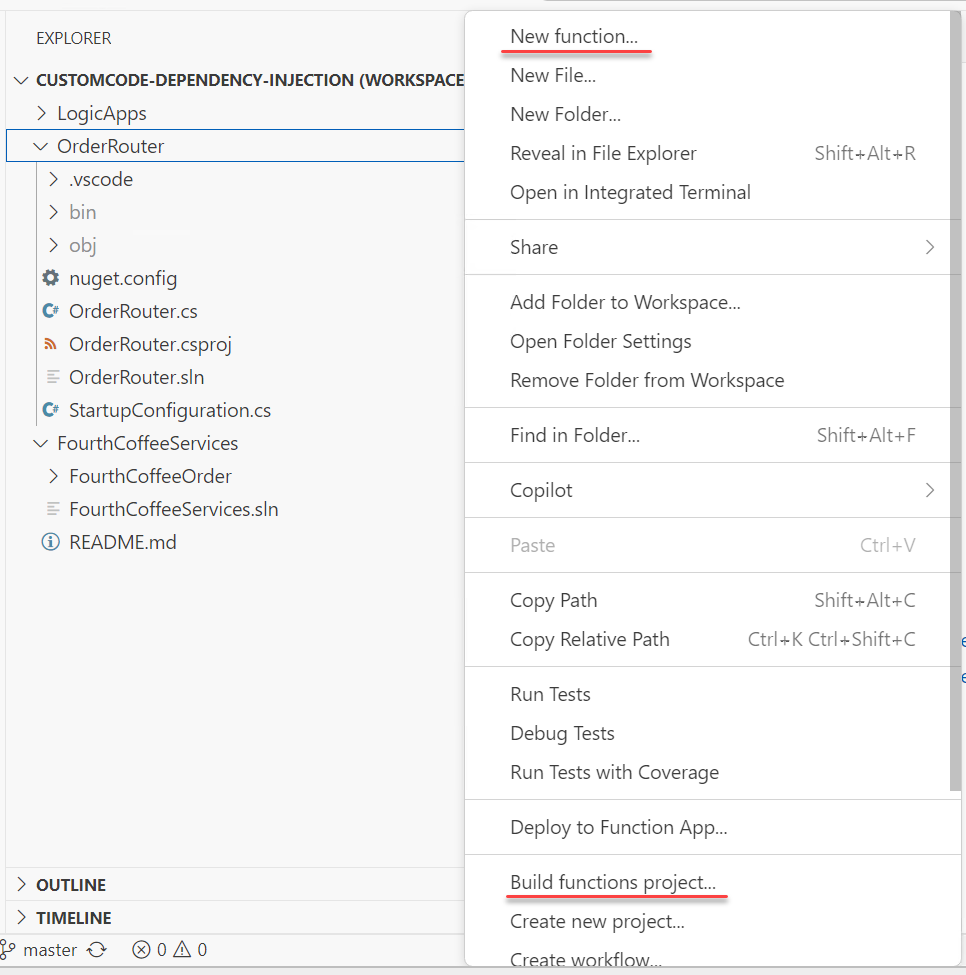Collapse the OrderRouter folder
This screenshot has height=975, width=966.
41,147
